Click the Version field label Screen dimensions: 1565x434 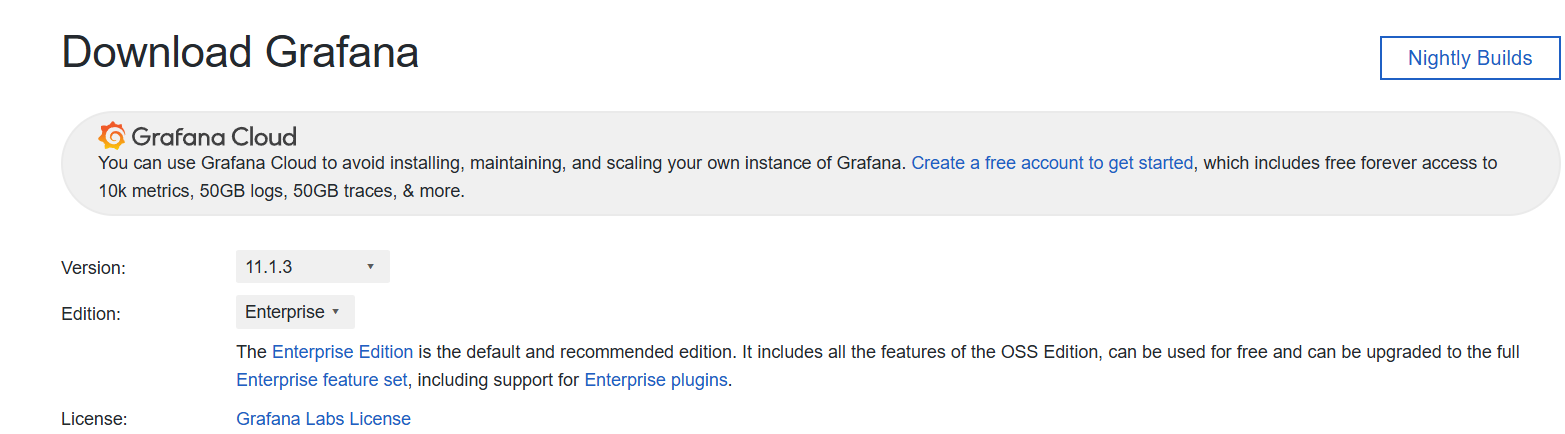[93, 268]
